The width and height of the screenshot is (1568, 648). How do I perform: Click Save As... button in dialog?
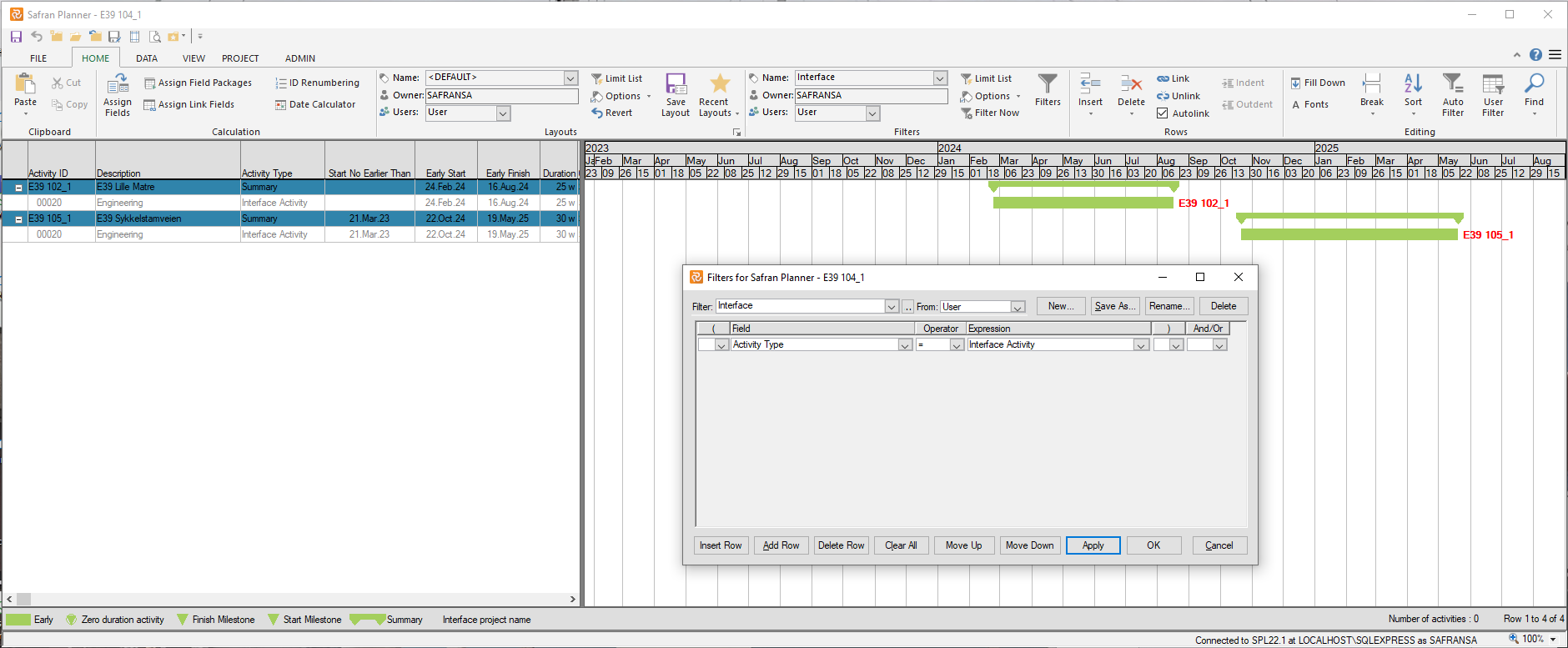click(x=1114, y=306)
